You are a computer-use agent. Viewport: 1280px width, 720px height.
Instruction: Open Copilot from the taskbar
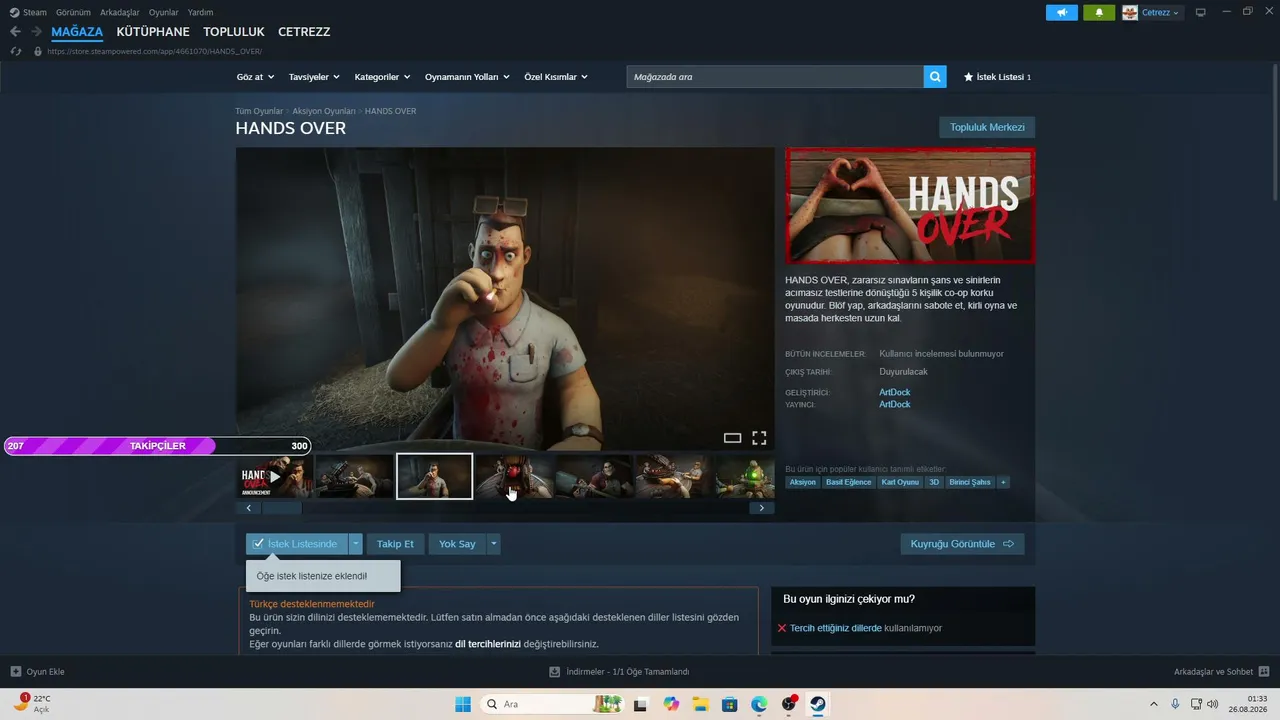[x=671, y=704]
